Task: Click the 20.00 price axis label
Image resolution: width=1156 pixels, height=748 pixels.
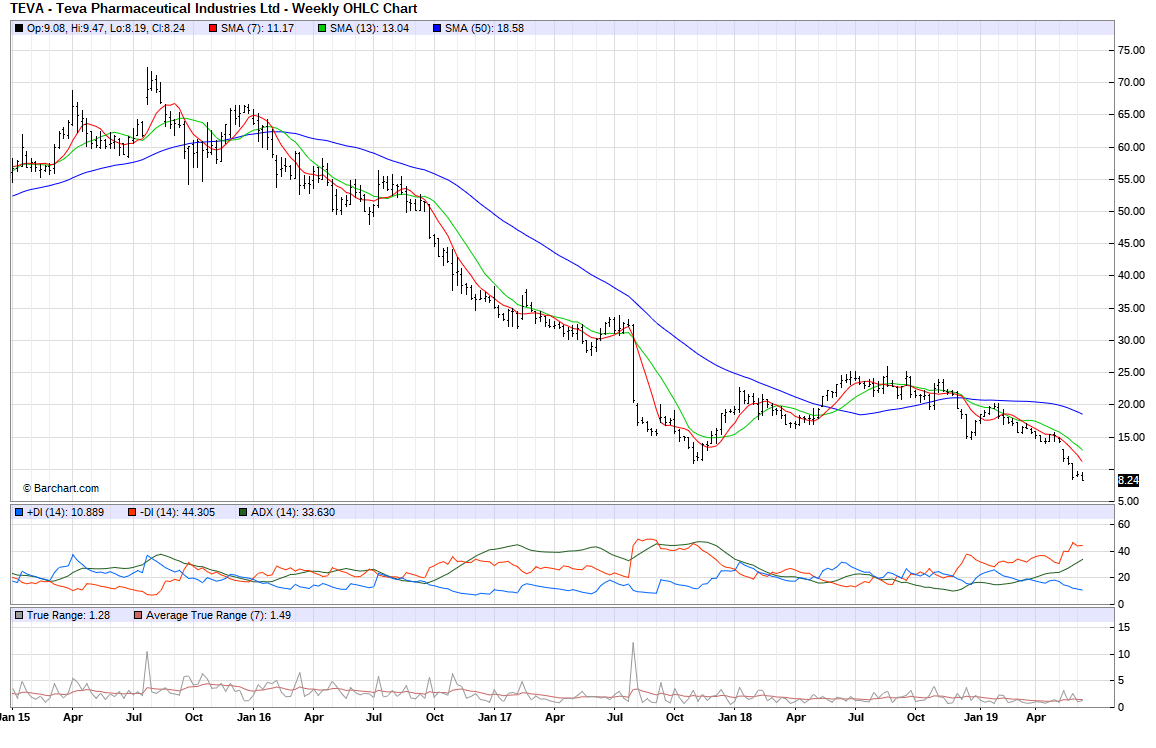Action: tap(1132, 405)
